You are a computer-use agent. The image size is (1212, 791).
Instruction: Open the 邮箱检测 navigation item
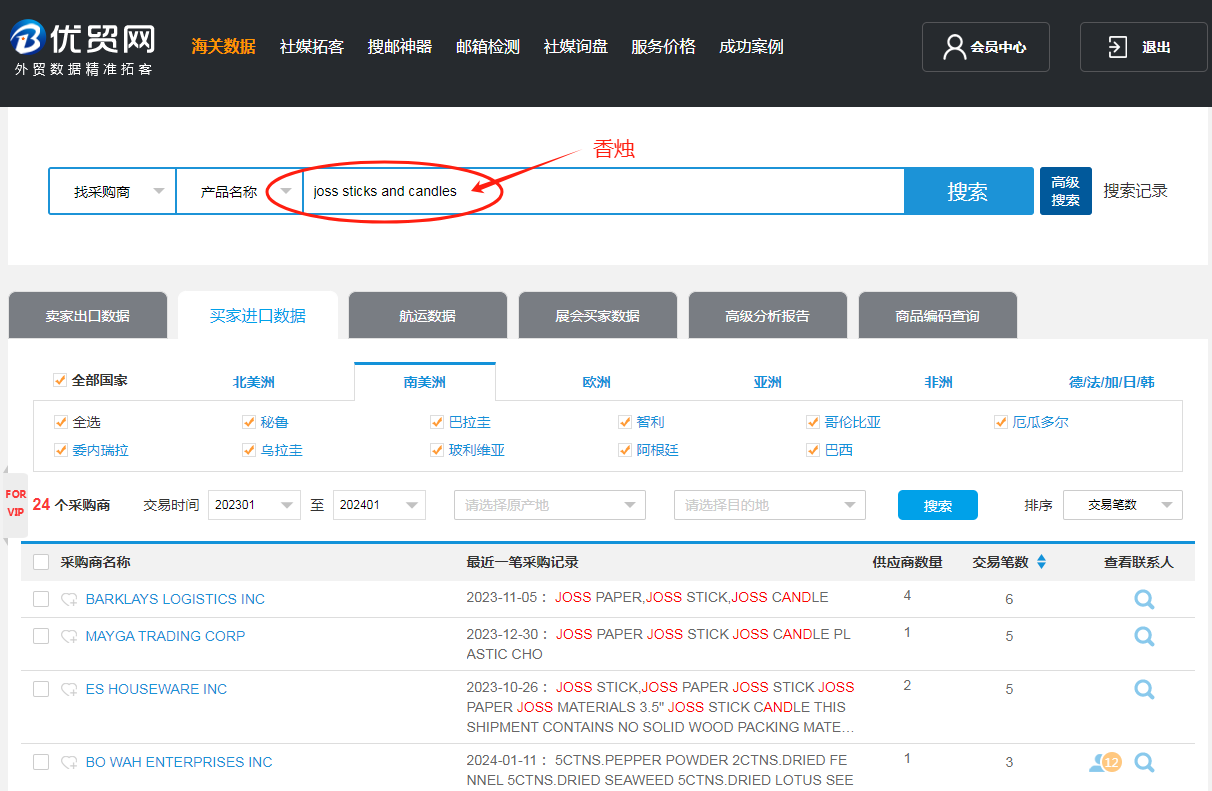click(x=488, y=47)
